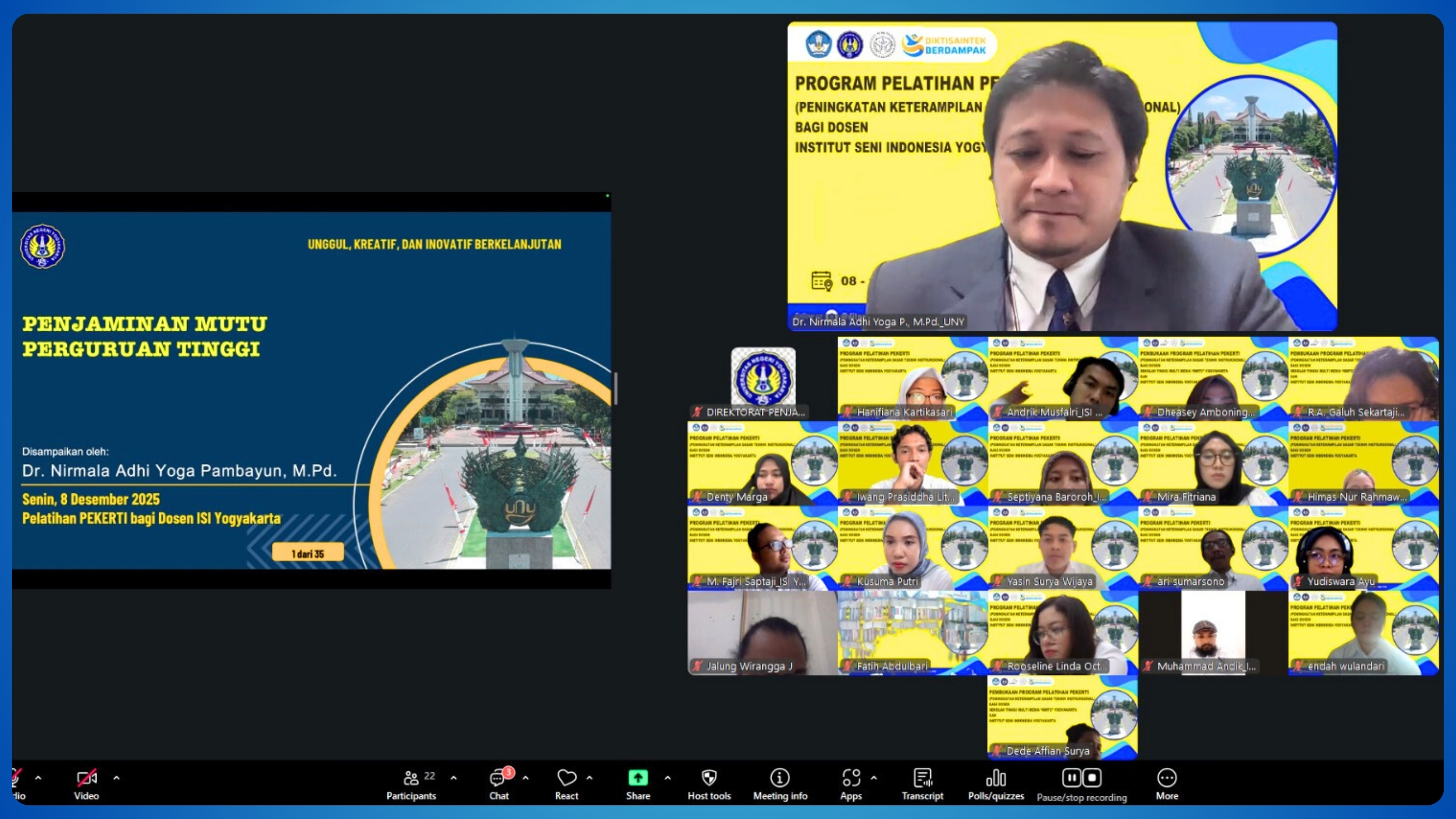
Task: Expand the Share options arrow
Action: point(667,778)
